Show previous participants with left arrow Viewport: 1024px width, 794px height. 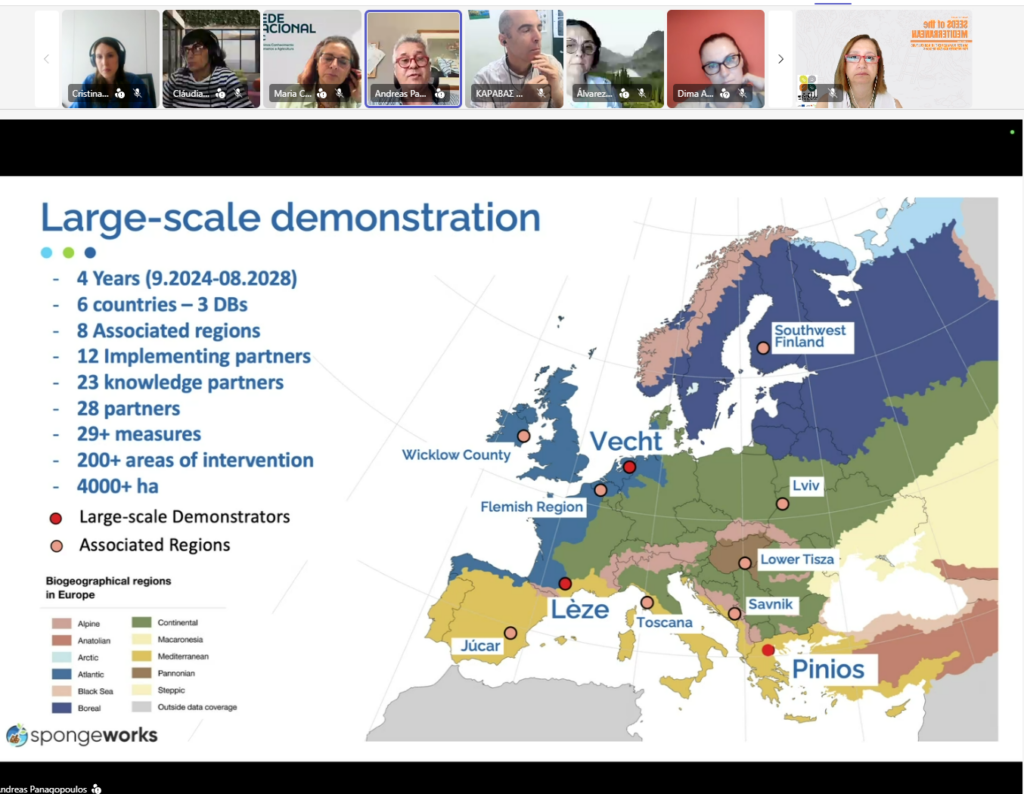(46, 59)
